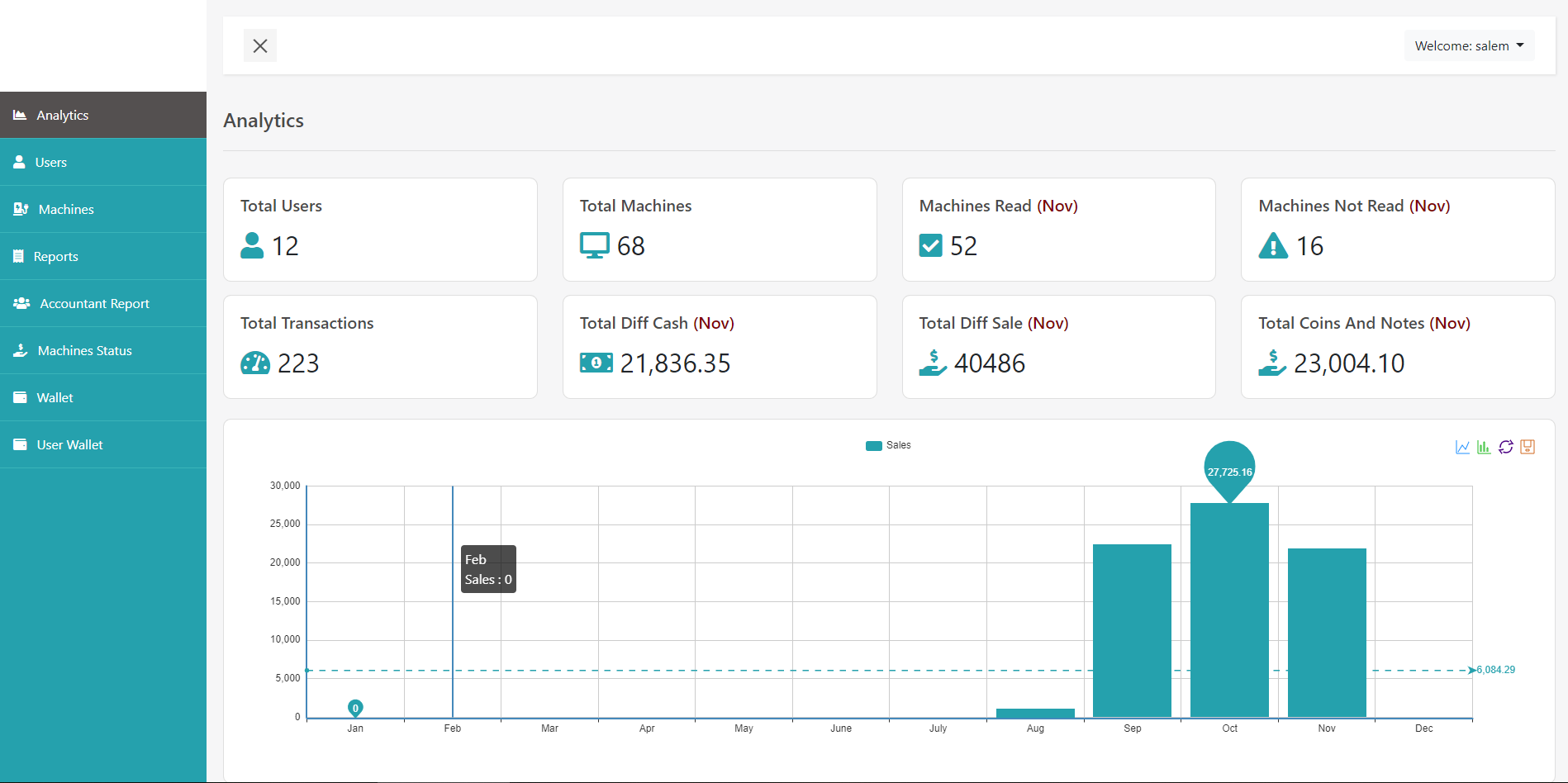The image size is (1568, 783).
Task: Go to Machines Status page
Action: point(84,351)
